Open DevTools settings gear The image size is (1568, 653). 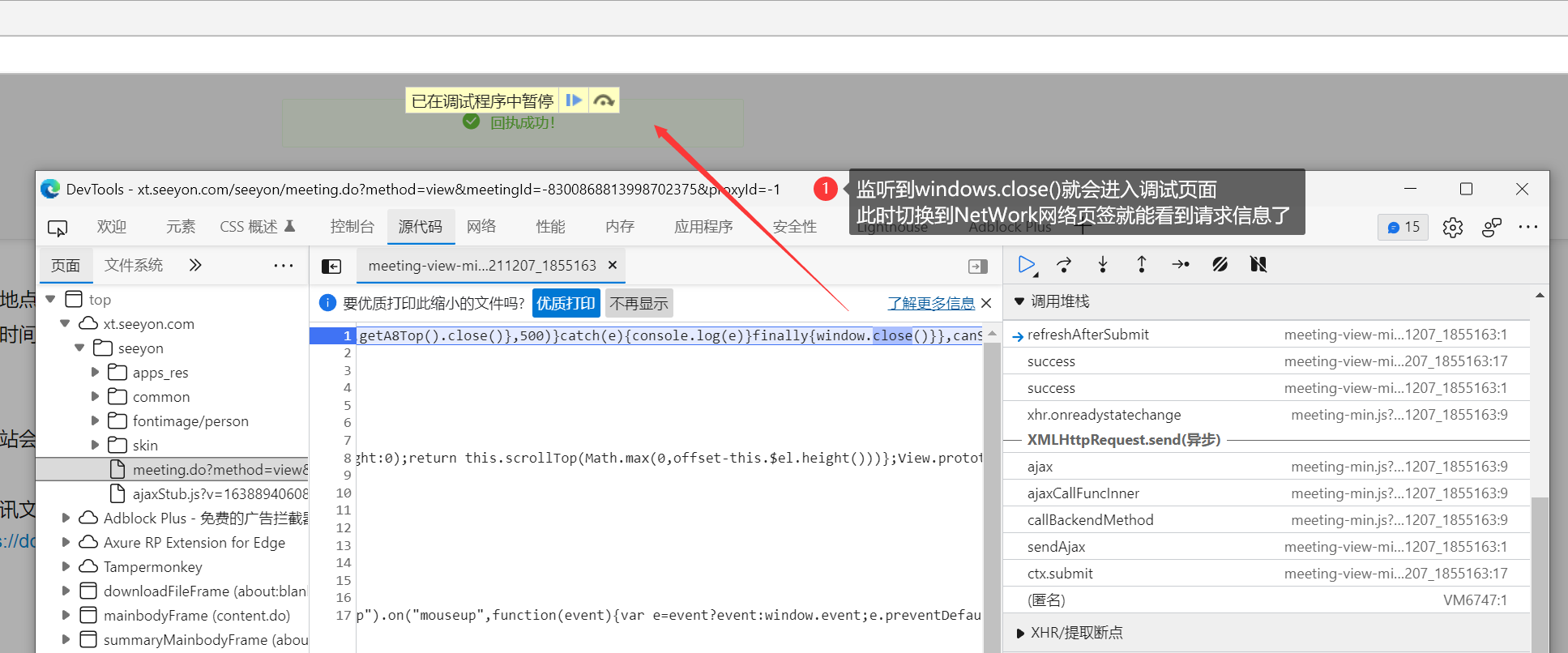pyautogui.click(x=1452, y=228)
